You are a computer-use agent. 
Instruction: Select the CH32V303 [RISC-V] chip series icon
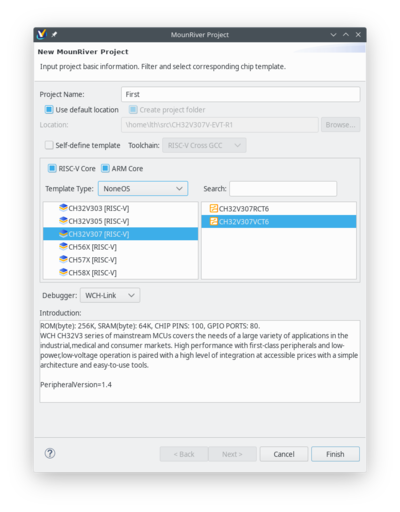(63, 208)
